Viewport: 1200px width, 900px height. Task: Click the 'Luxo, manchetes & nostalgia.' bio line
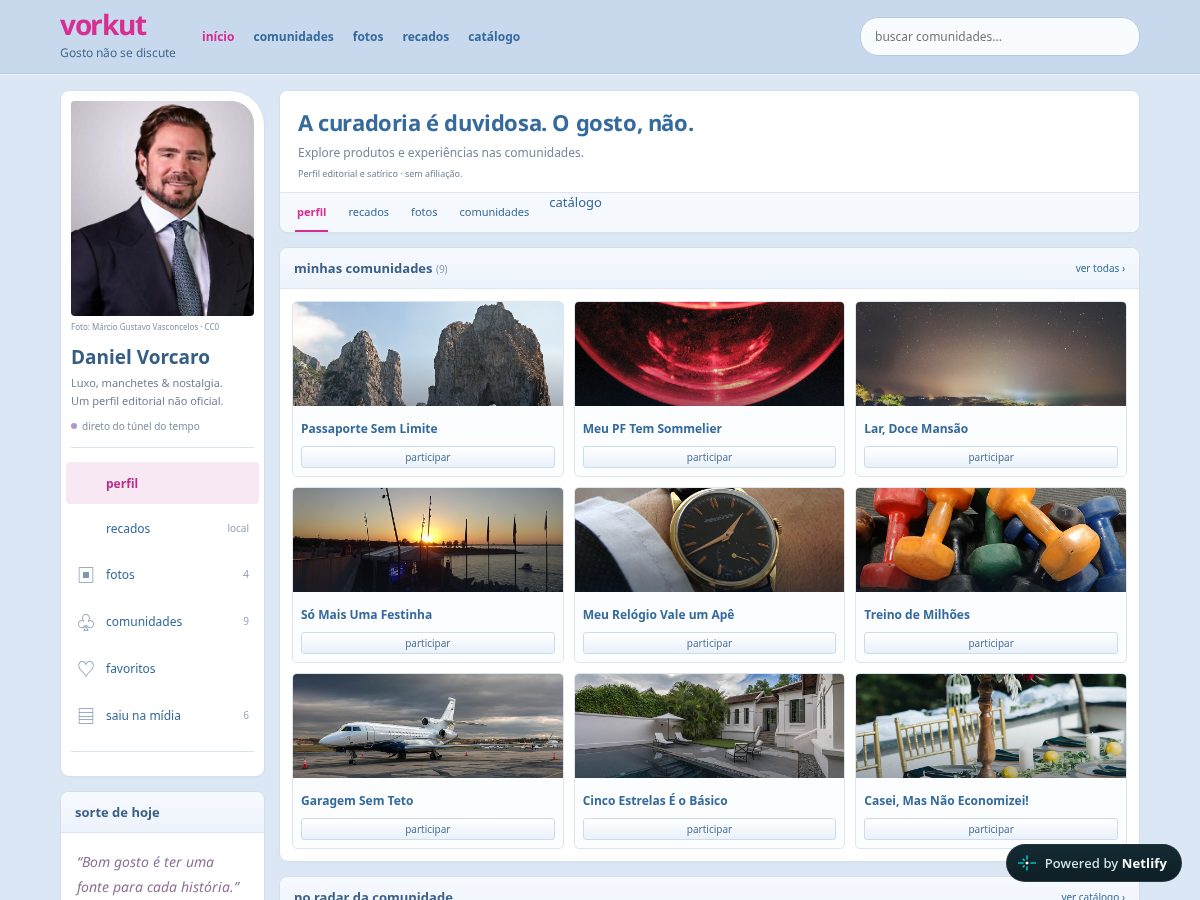147,383
